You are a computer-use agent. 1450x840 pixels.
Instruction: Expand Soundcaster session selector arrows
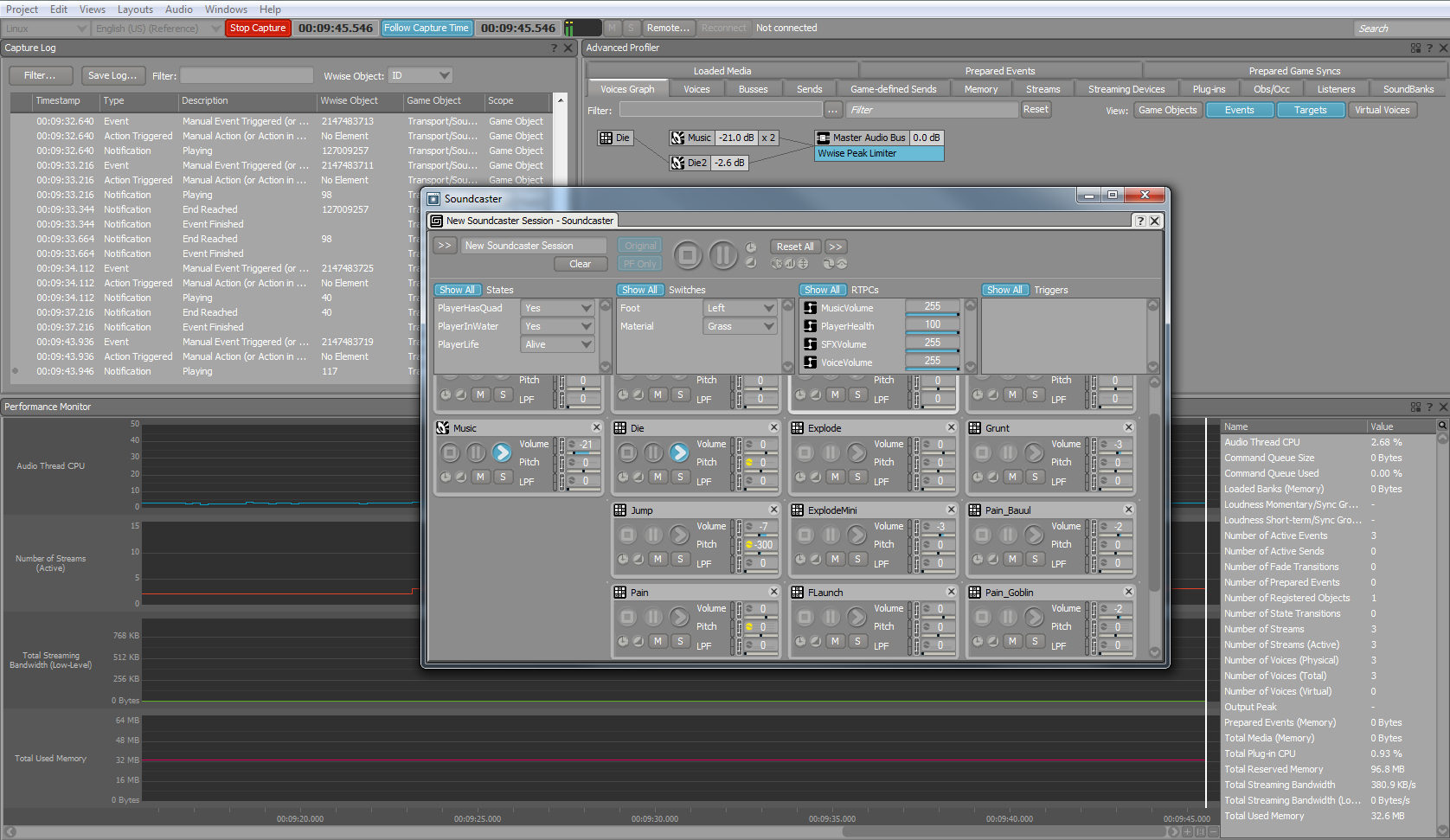(445, 246)
